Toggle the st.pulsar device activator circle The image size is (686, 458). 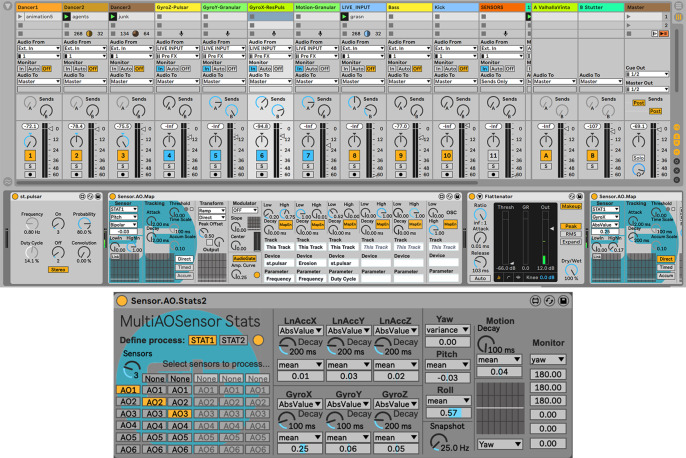tap(15, 196)
